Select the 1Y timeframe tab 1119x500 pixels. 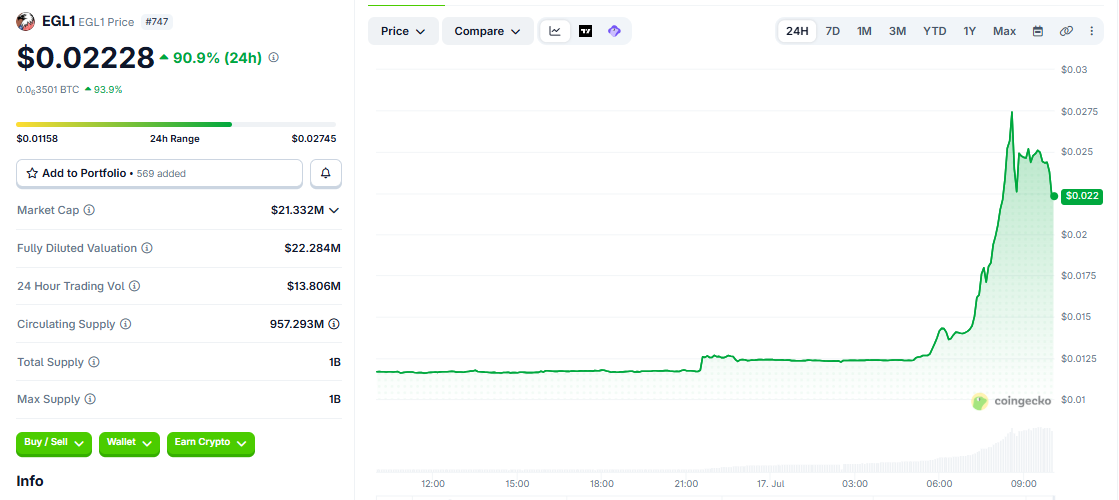click(x=969, y=31)
